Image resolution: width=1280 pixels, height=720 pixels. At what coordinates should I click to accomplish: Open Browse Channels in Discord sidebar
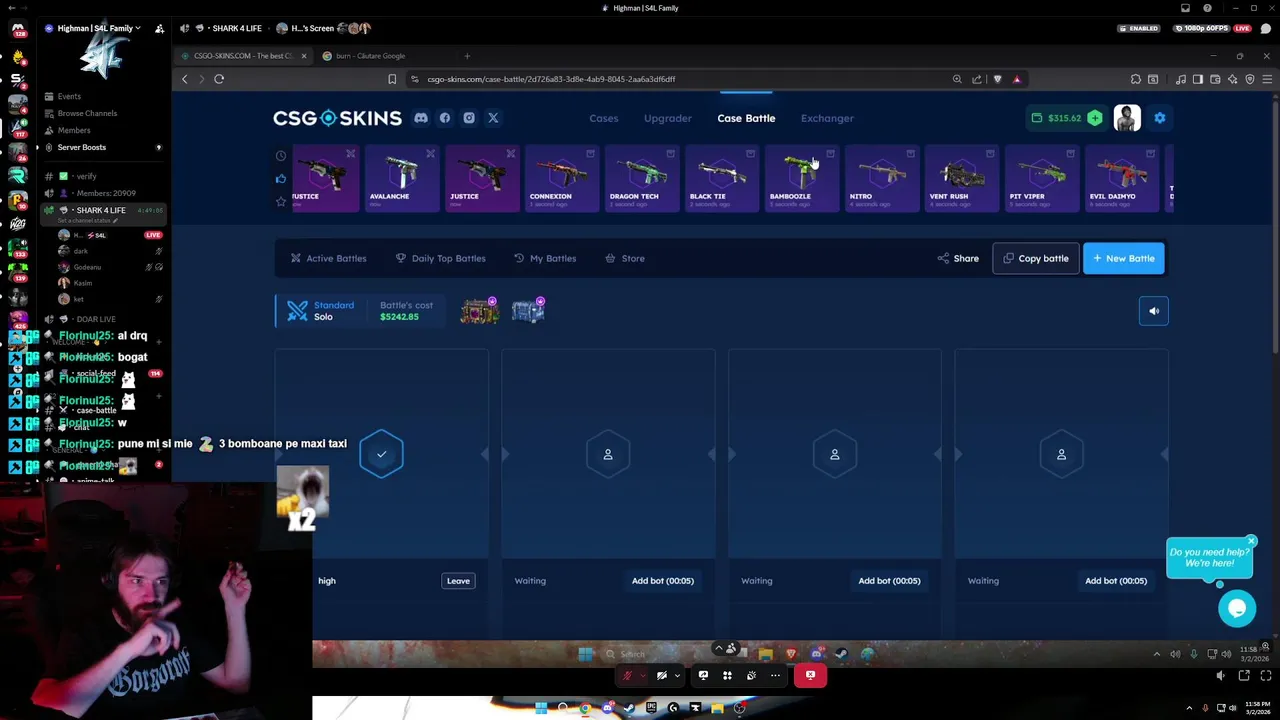87,113
